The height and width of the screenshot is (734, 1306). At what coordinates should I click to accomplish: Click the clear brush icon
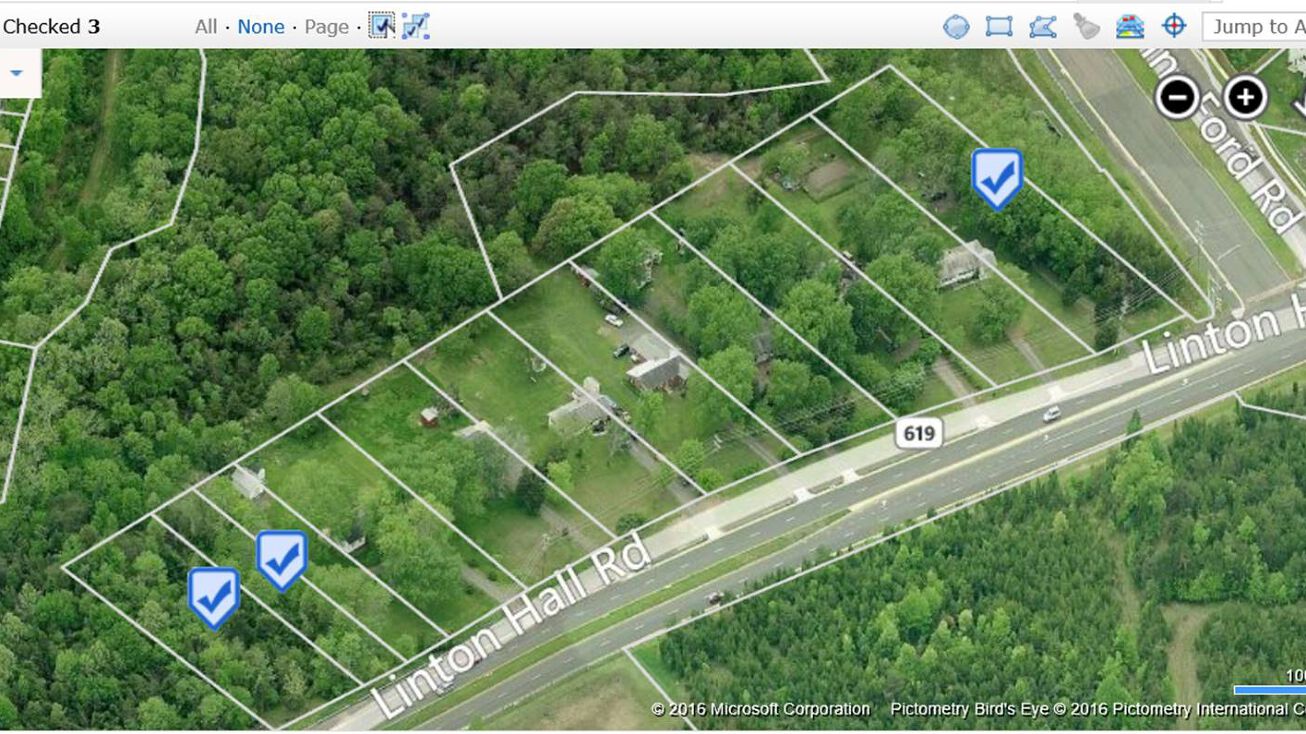coord(1086,26)
